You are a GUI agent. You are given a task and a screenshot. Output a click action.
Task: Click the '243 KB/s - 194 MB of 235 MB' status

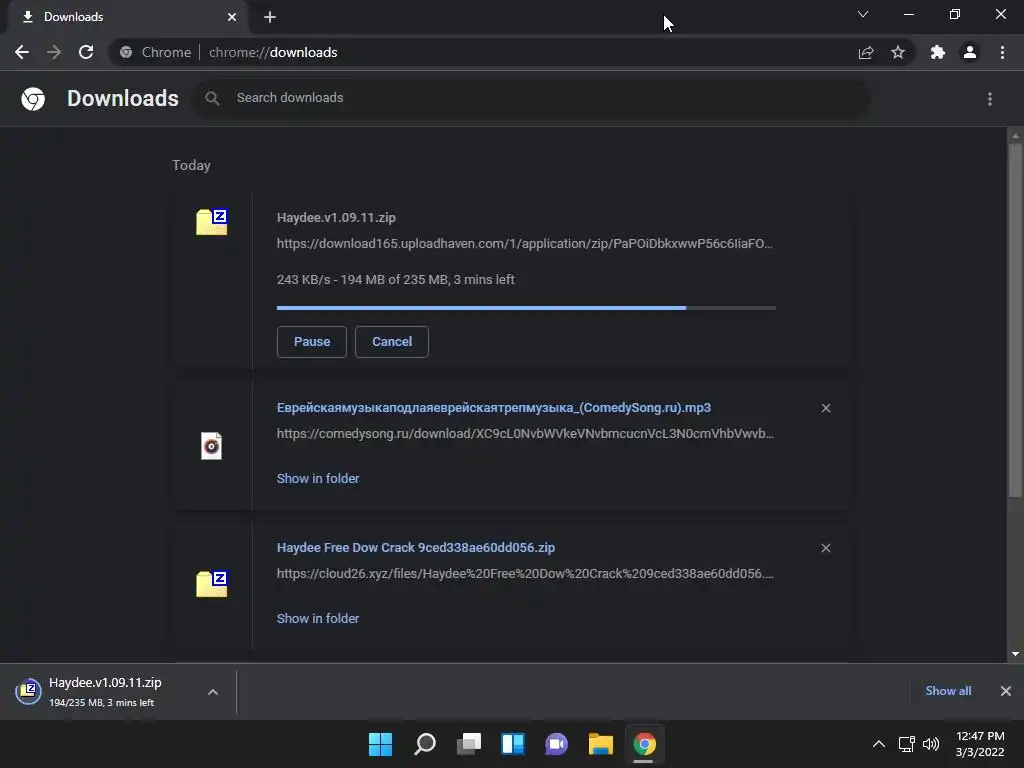(396, 280)
